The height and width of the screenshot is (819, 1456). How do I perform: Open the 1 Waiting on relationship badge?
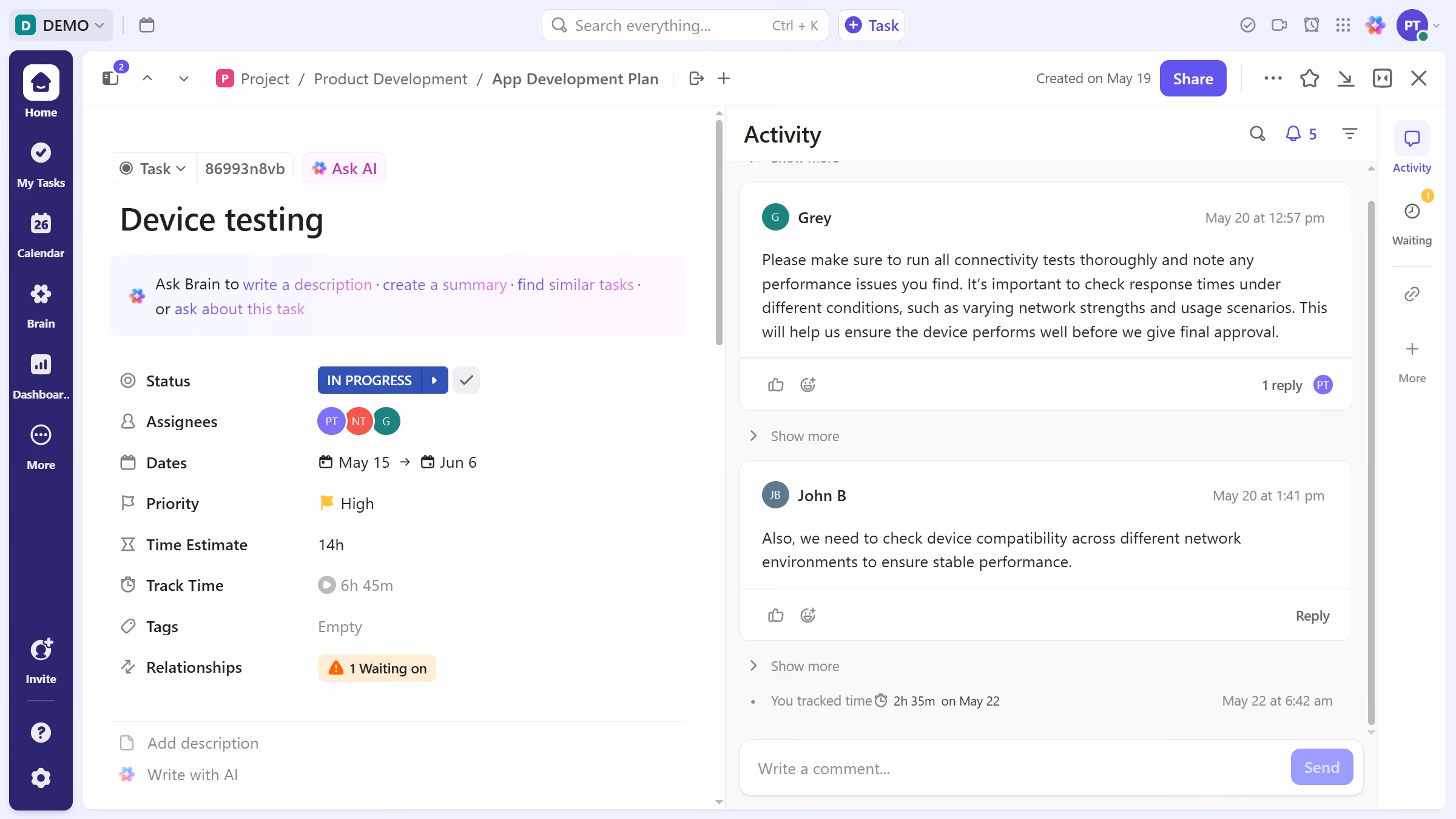pyautogui.click(x=377, y=668)
